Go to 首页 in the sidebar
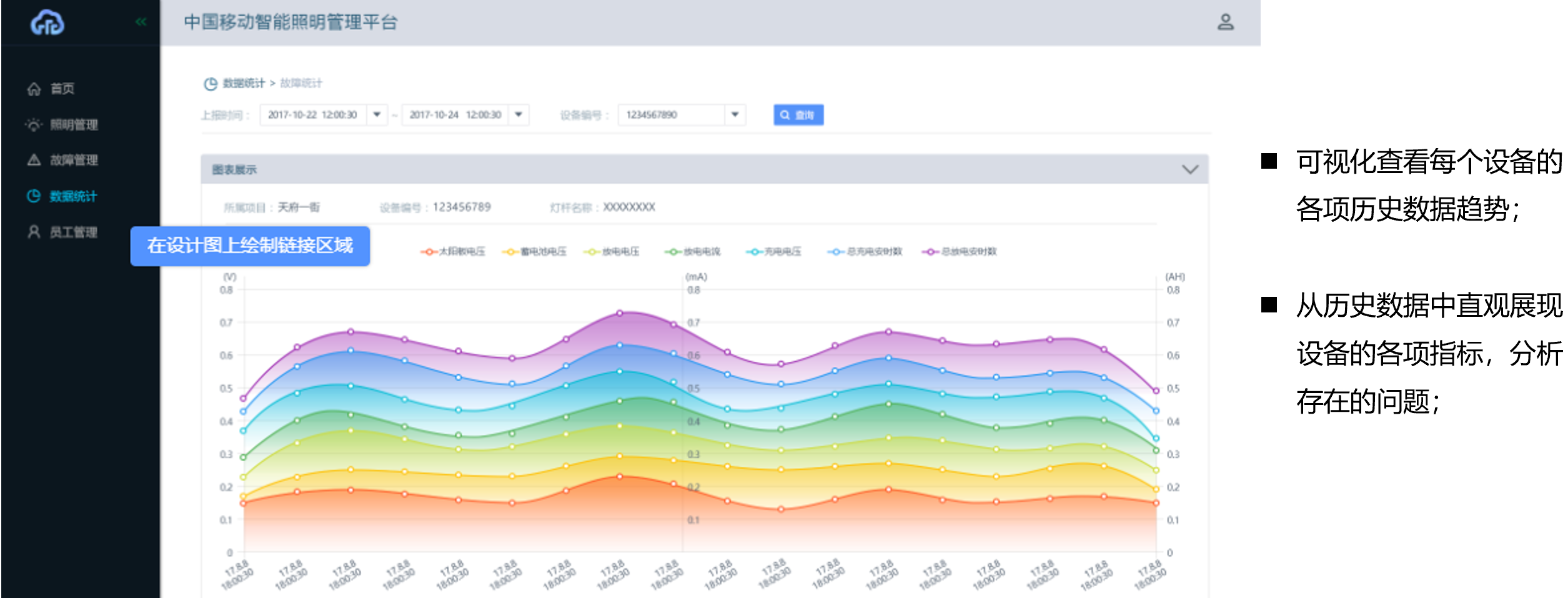1568x598 pixels. (51, 89)
